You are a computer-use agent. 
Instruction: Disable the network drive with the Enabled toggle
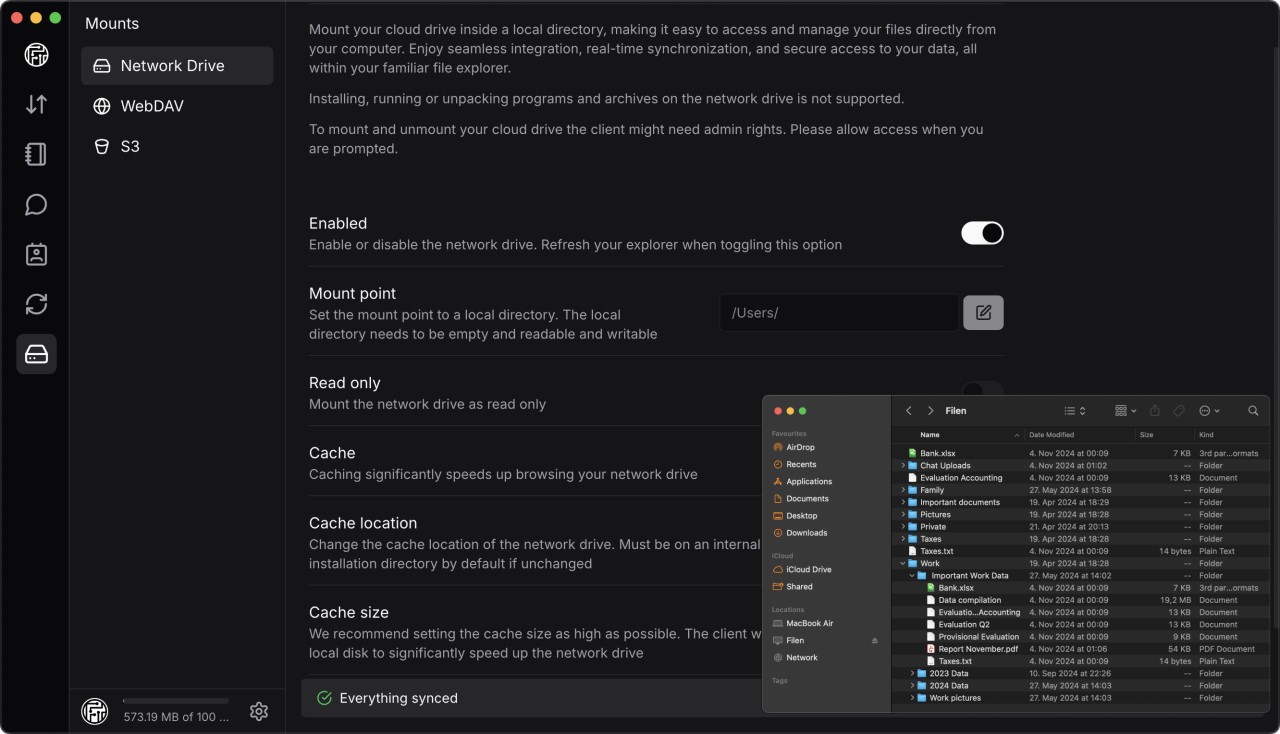[981, 232]
